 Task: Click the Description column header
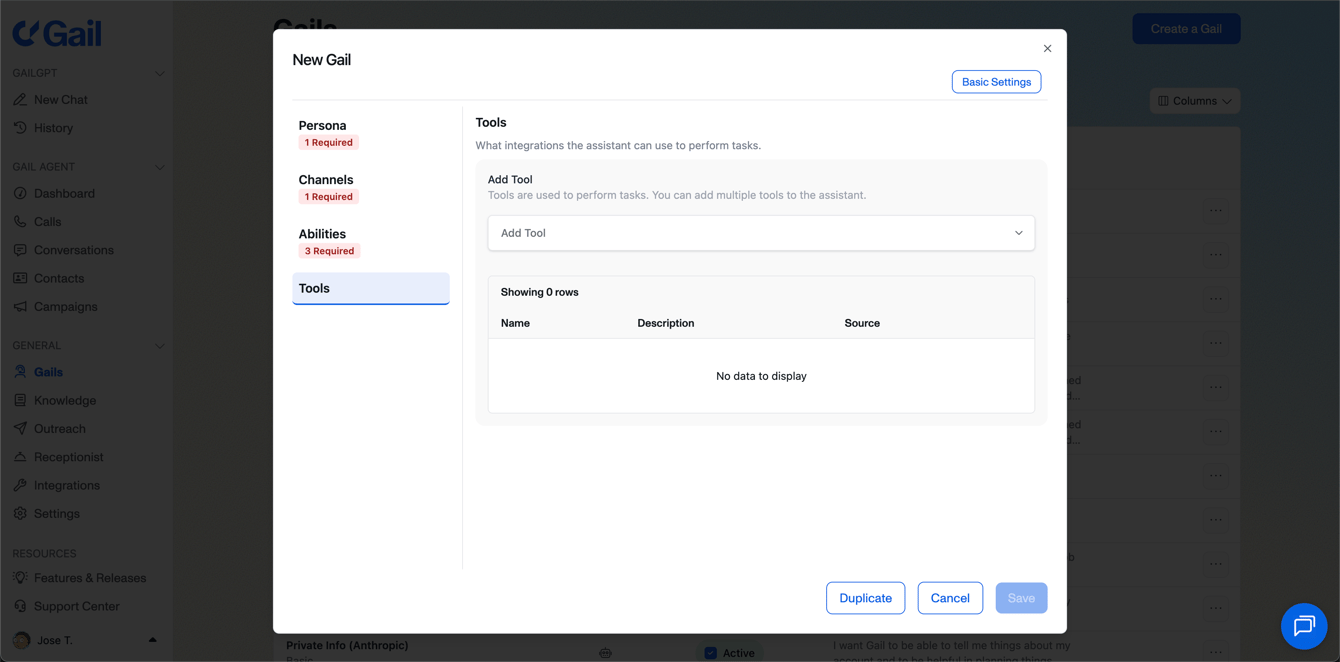666,323
